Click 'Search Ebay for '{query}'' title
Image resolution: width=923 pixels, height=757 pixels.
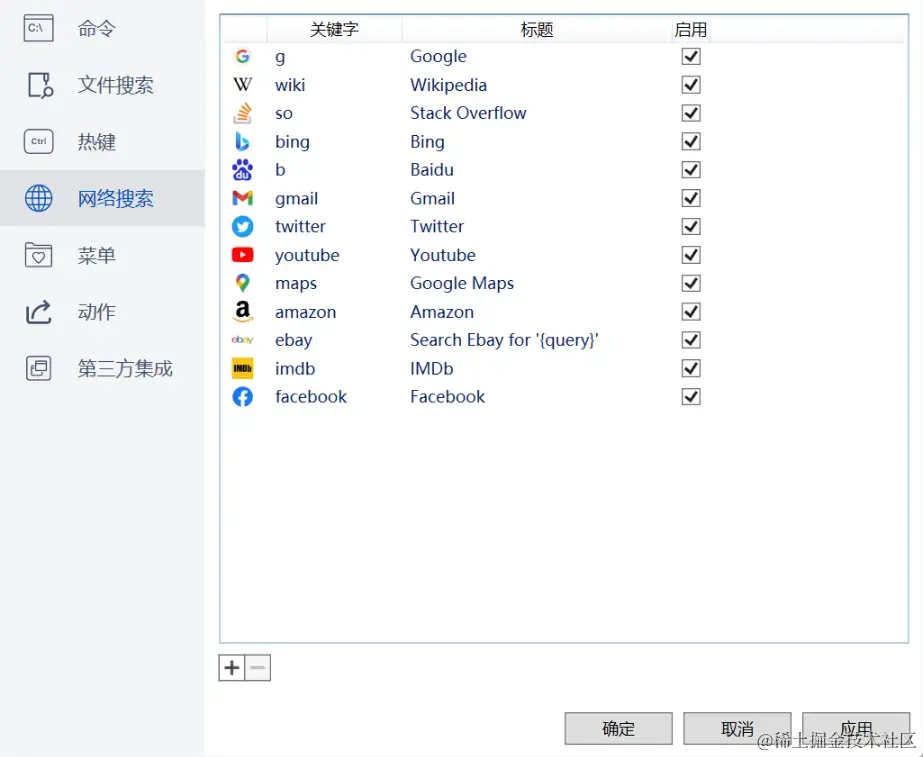point(504,340)
